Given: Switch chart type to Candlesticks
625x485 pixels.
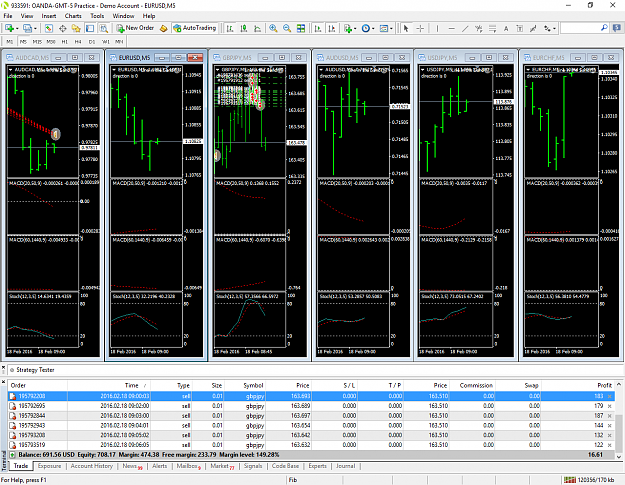Looking at the screenshot, I should [x=244, y=28].
